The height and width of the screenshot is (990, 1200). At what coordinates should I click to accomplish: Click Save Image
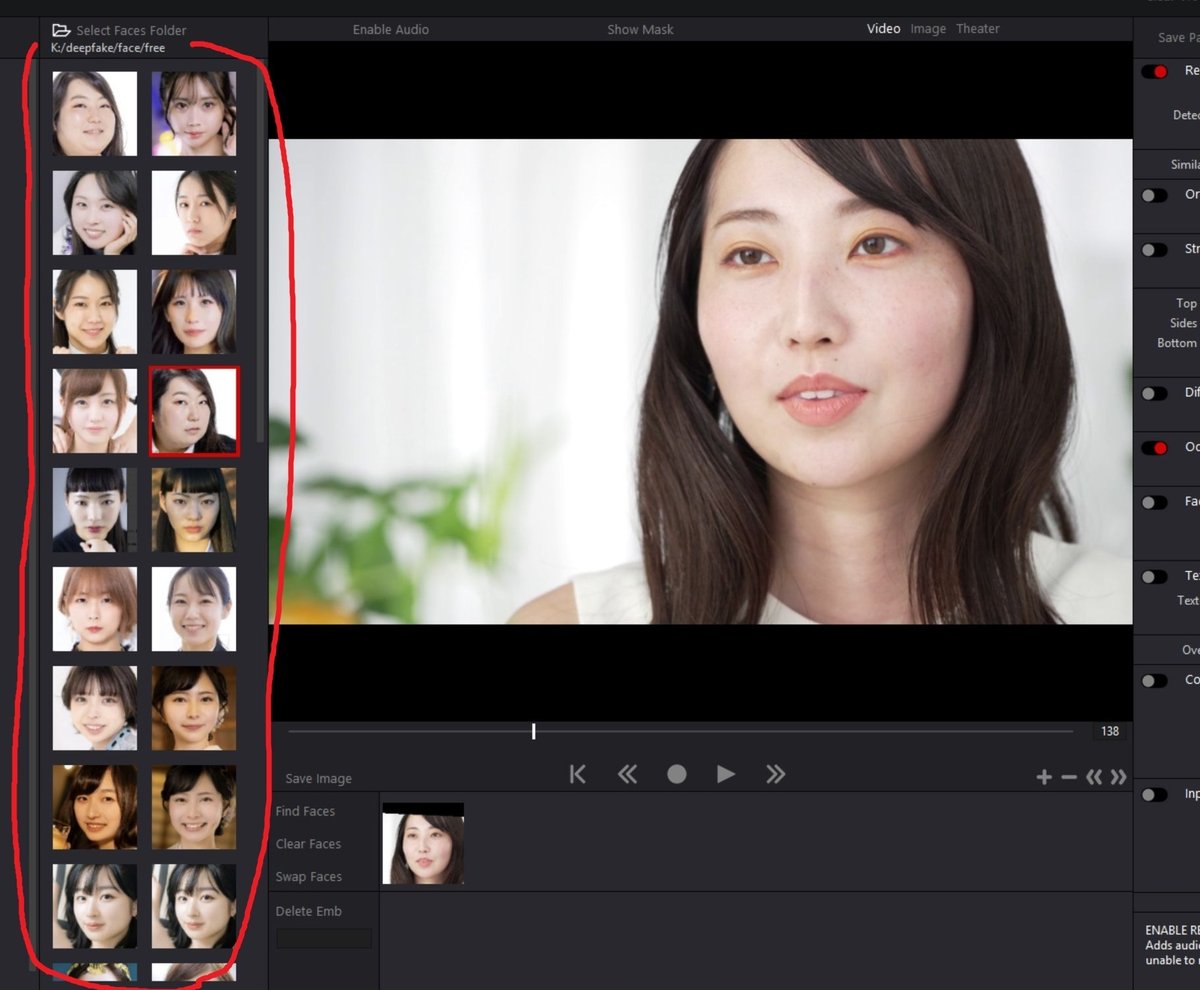pos(318,779)
